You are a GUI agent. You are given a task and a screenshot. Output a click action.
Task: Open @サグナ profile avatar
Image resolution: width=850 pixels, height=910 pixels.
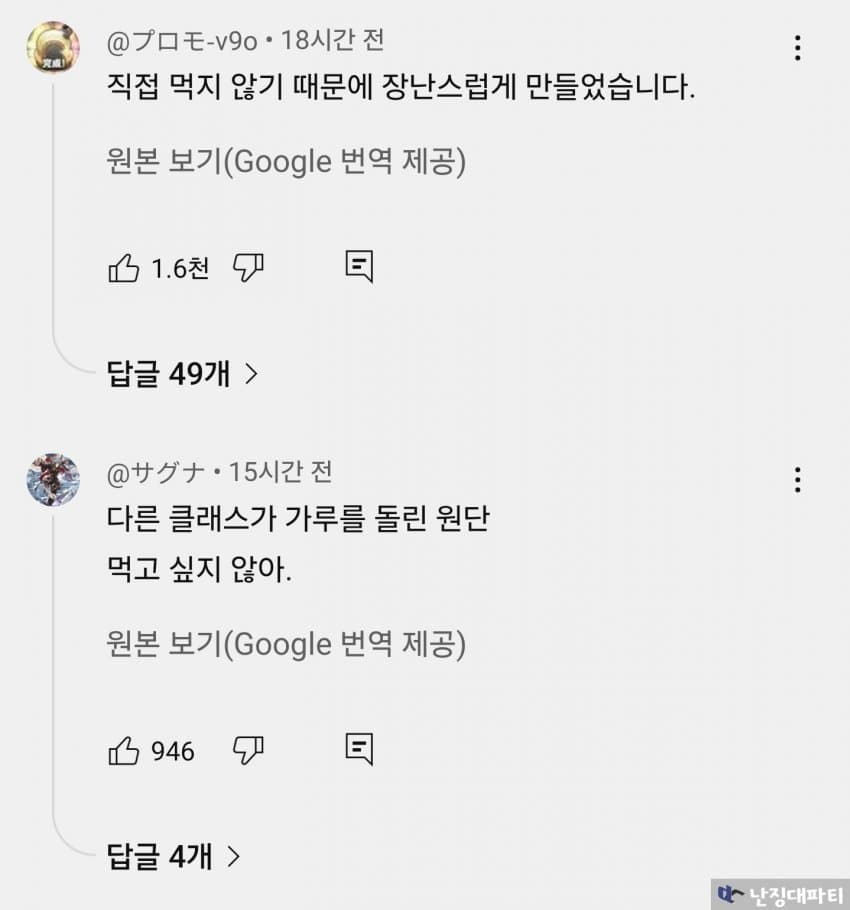[x=53, y=479]
